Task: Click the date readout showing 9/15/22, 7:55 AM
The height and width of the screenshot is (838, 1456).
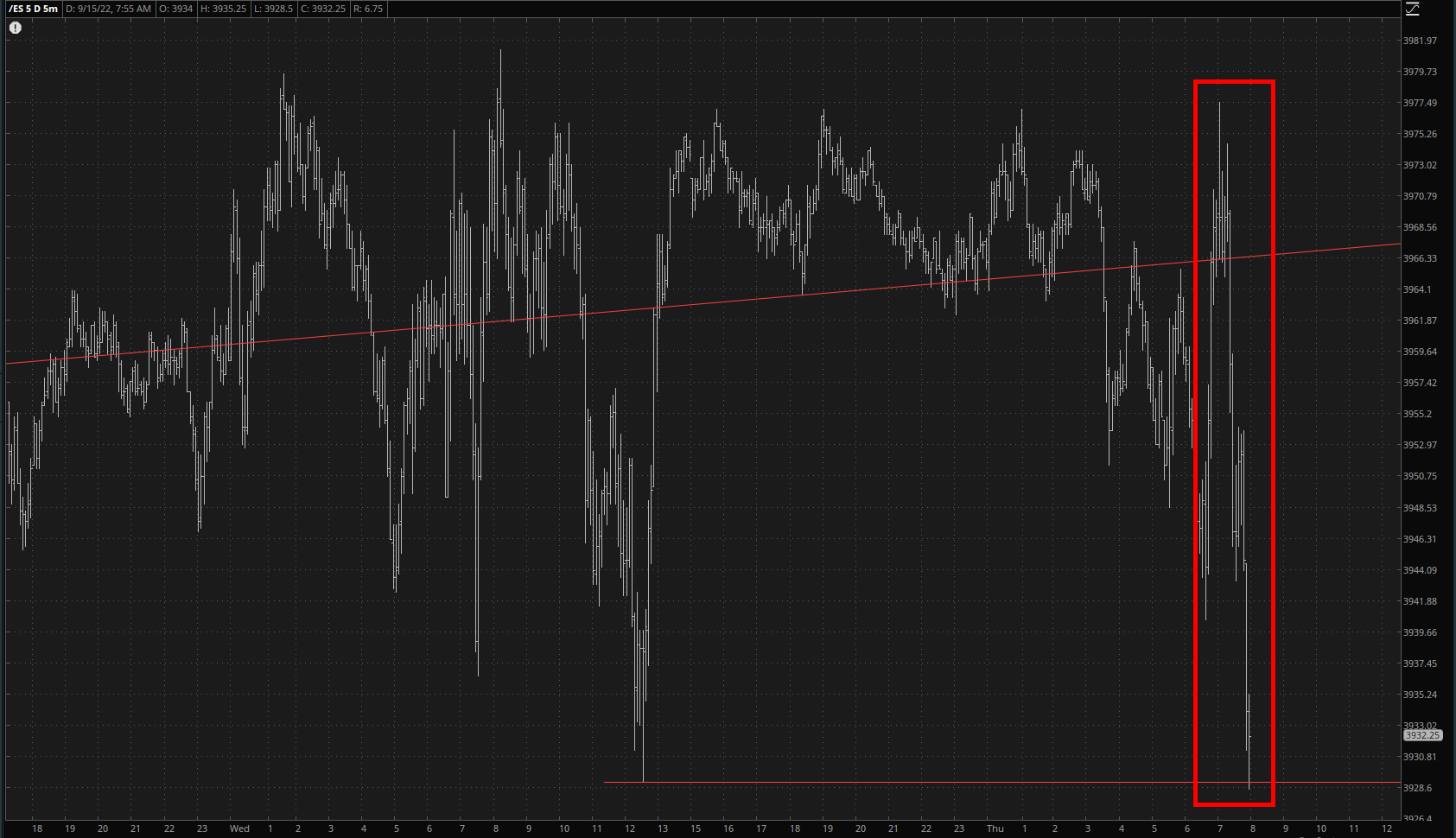Action: tap(108, 9)
